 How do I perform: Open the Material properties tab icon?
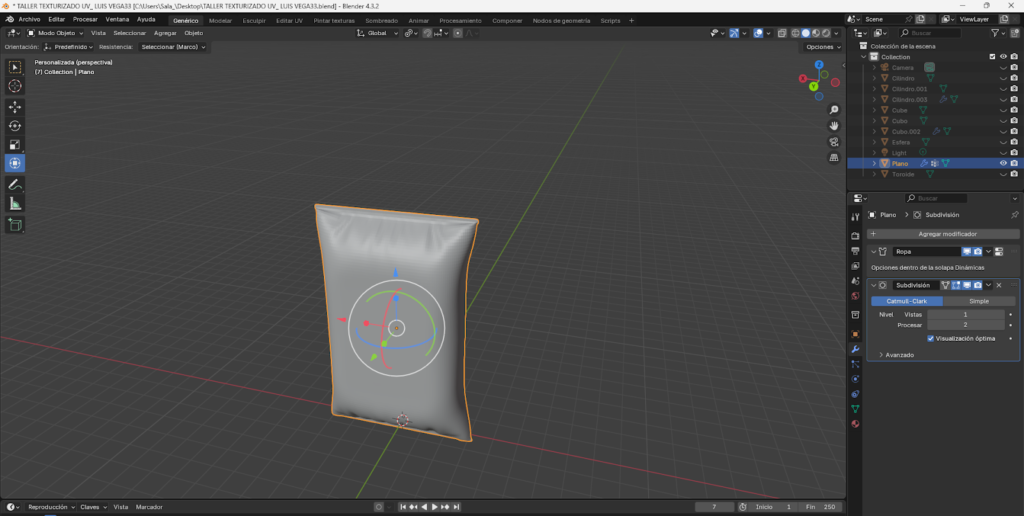855,424
